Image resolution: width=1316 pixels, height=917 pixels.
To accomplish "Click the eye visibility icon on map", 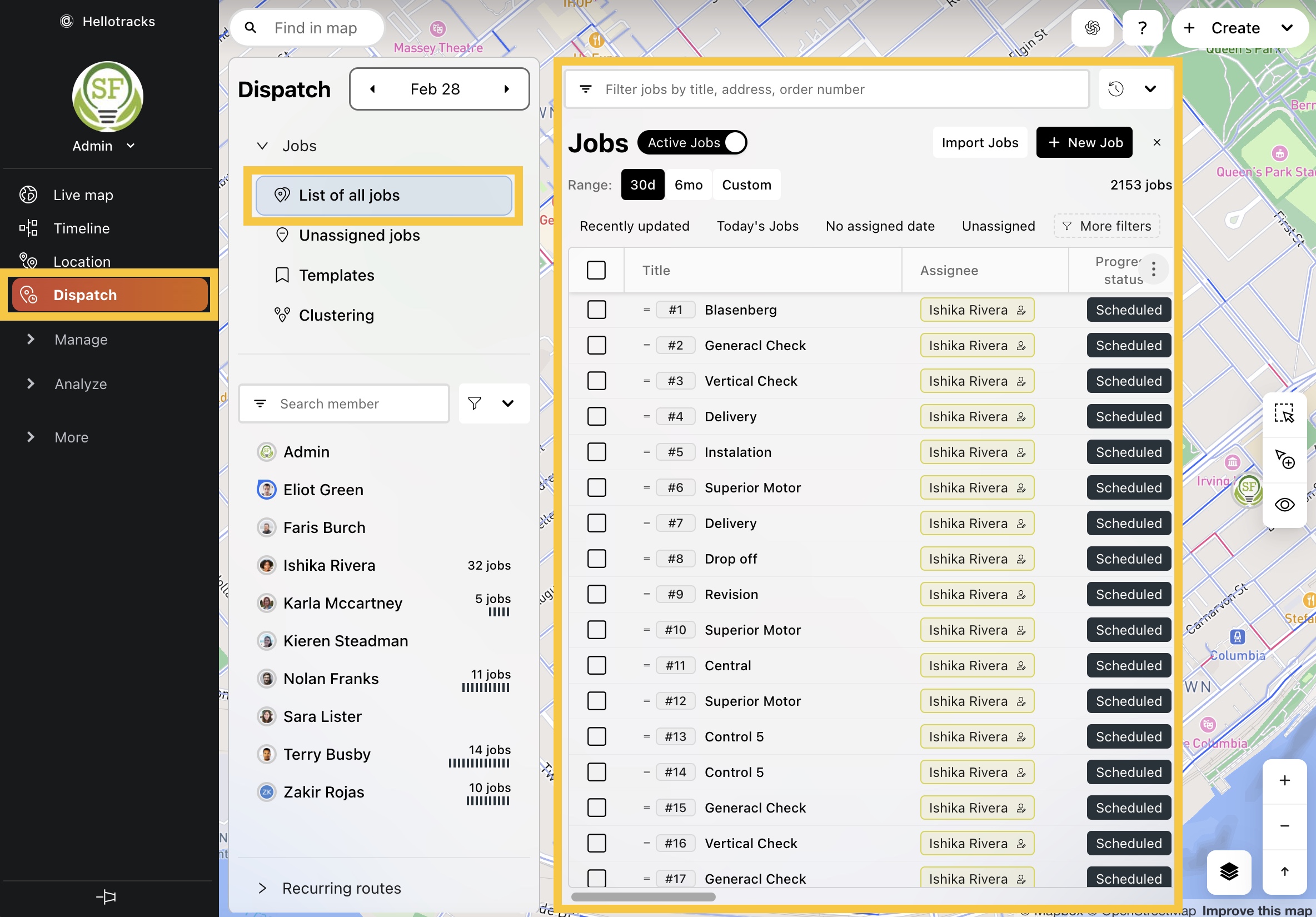I will [x=1284, y=505].
